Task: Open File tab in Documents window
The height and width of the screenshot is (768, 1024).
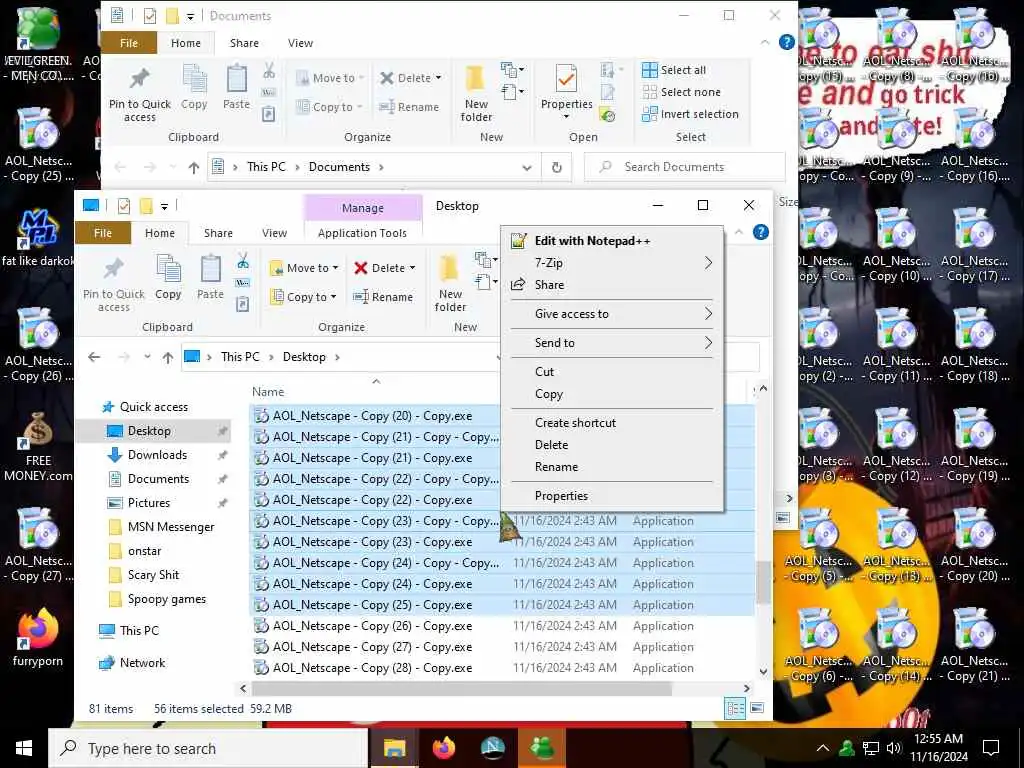Action: 129,43
